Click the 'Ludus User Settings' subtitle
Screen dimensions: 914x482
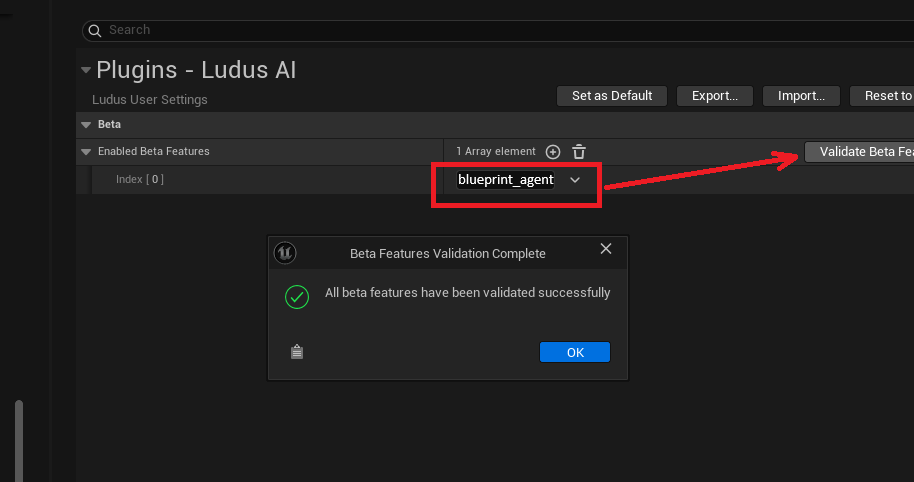pos(150,100)
